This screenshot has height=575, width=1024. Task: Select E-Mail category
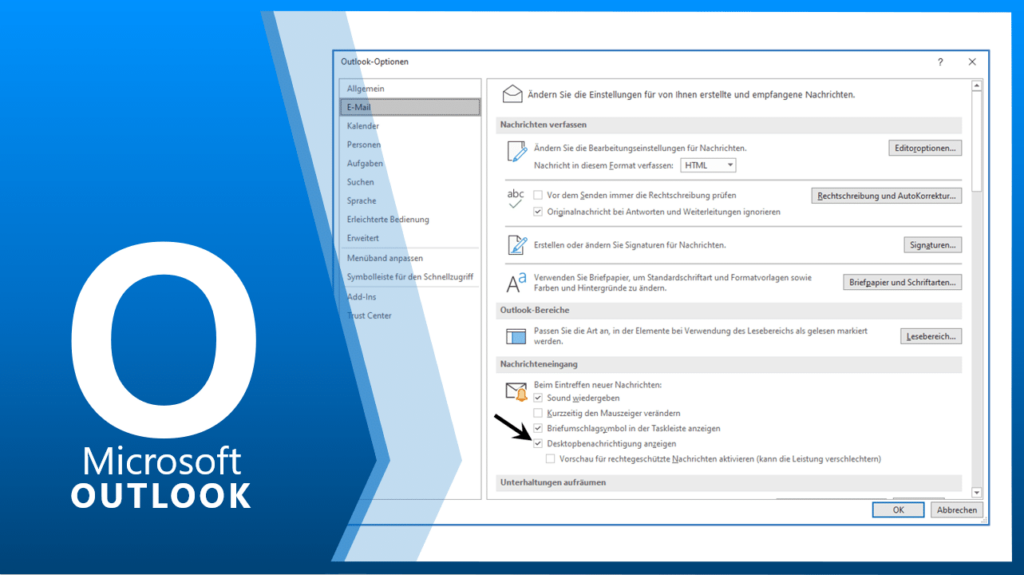coord(410,107)
